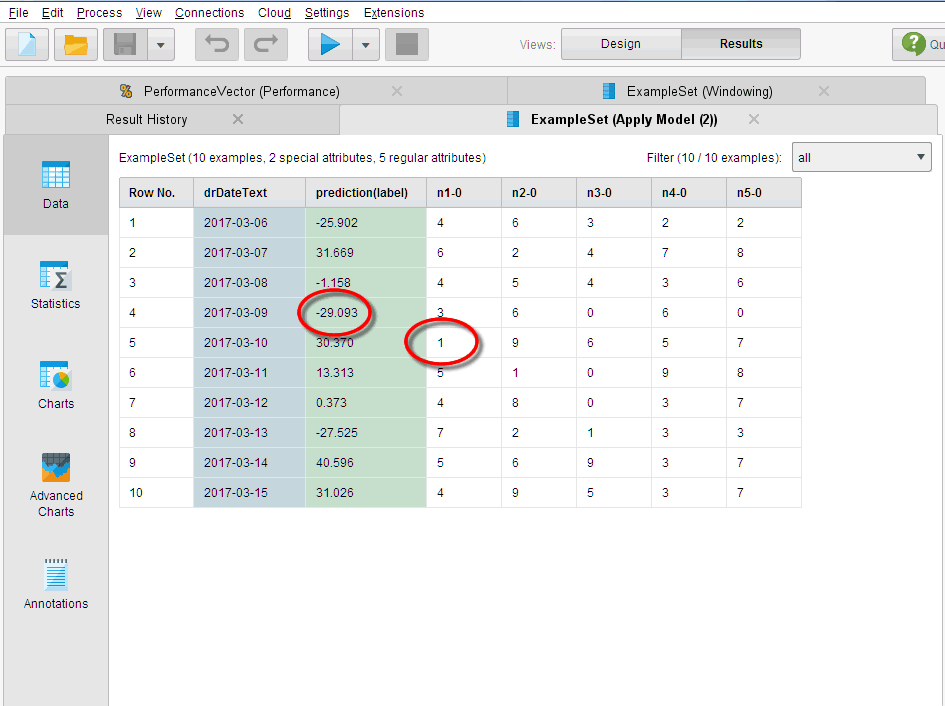The width and height of the screenshot is (945, 706).
Task: Select the prediction cell 31.026
Action: click(x=366, y=493)
